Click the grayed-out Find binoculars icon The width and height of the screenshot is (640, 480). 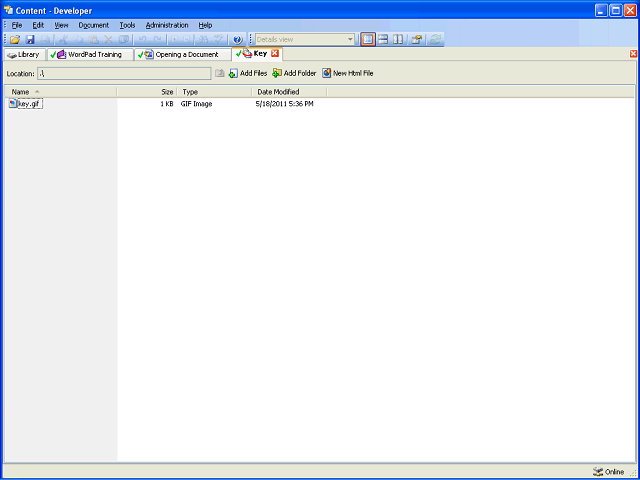[x=203, y=40]
